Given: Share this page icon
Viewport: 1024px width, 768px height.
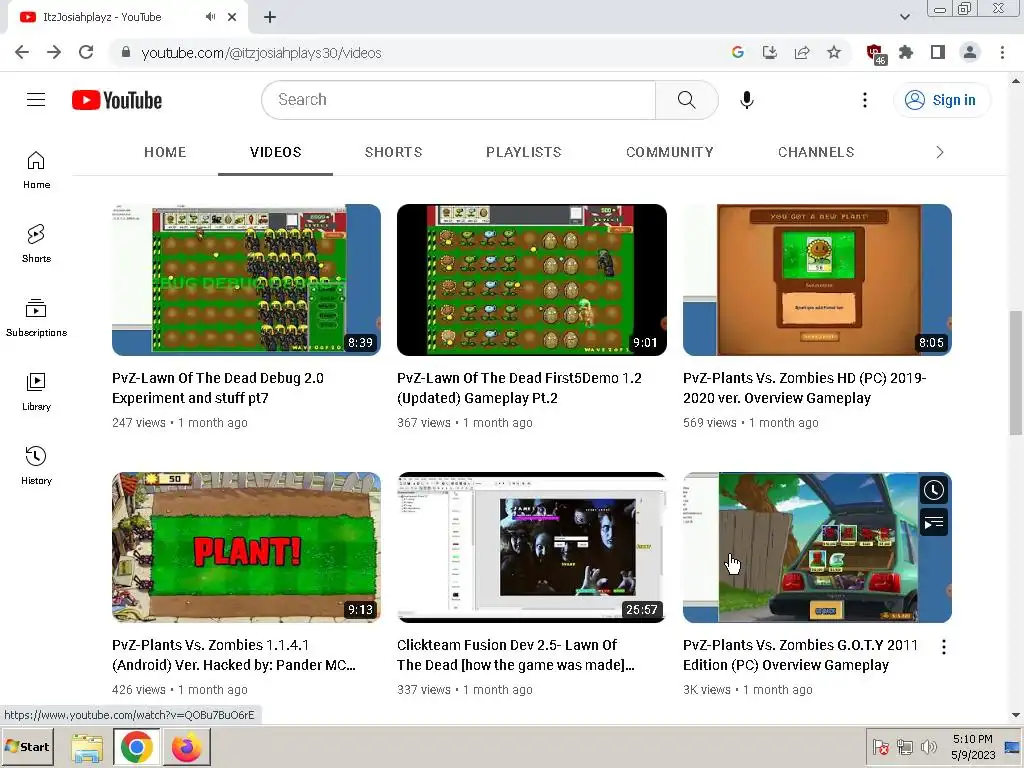Looking at the screenshot, I should click(802, 52).
